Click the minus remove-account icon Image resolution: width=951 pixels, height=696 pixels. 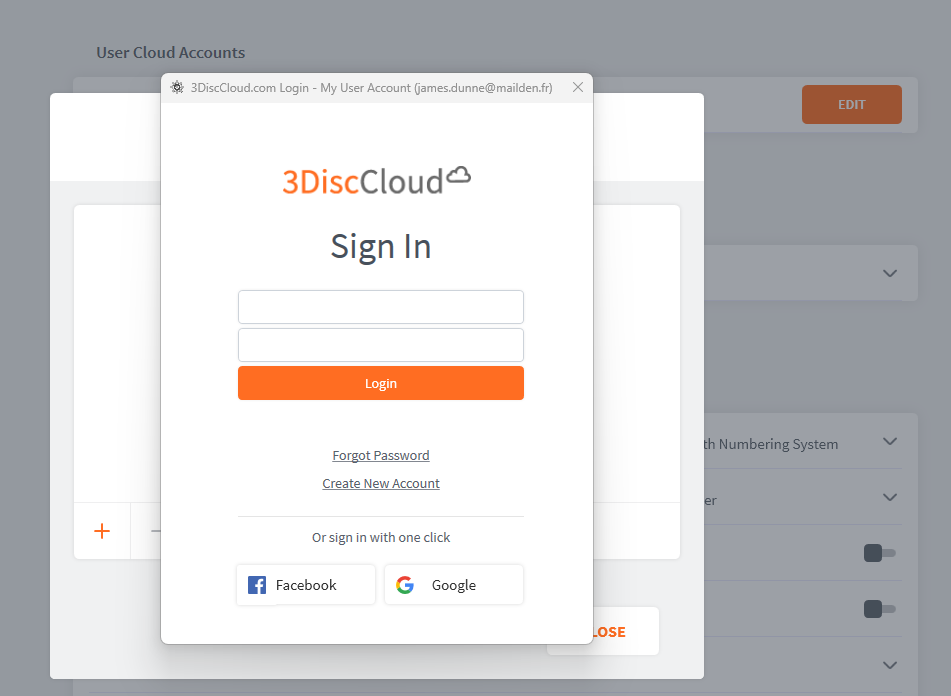coord(154,531)
